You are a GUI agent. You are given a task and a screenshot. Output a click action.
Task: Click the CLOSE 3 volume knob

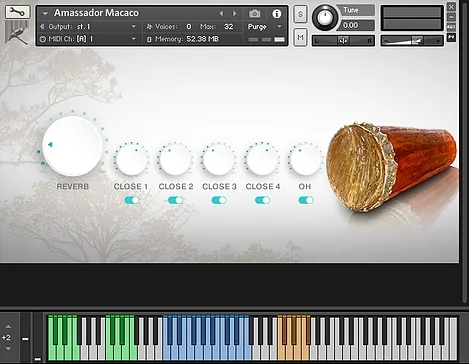[x=219, y=160]
